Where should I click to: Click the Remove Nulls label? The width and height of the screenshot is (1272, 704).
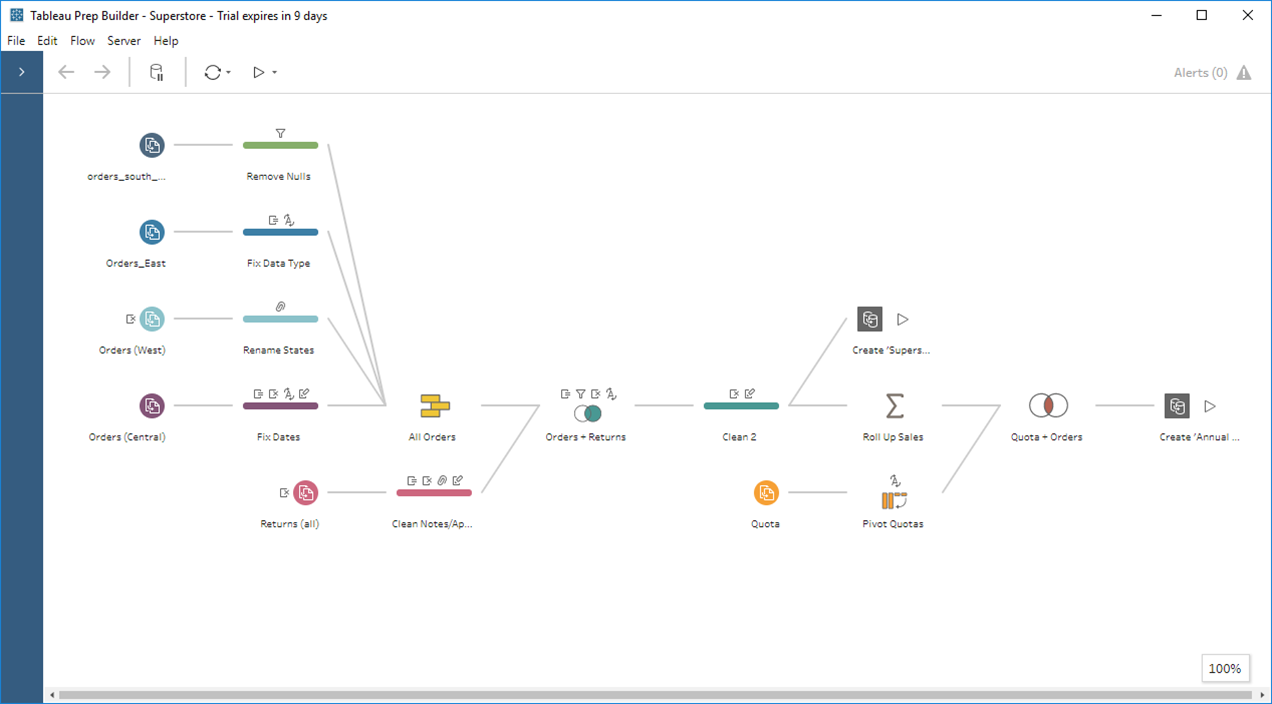[279, 177]
